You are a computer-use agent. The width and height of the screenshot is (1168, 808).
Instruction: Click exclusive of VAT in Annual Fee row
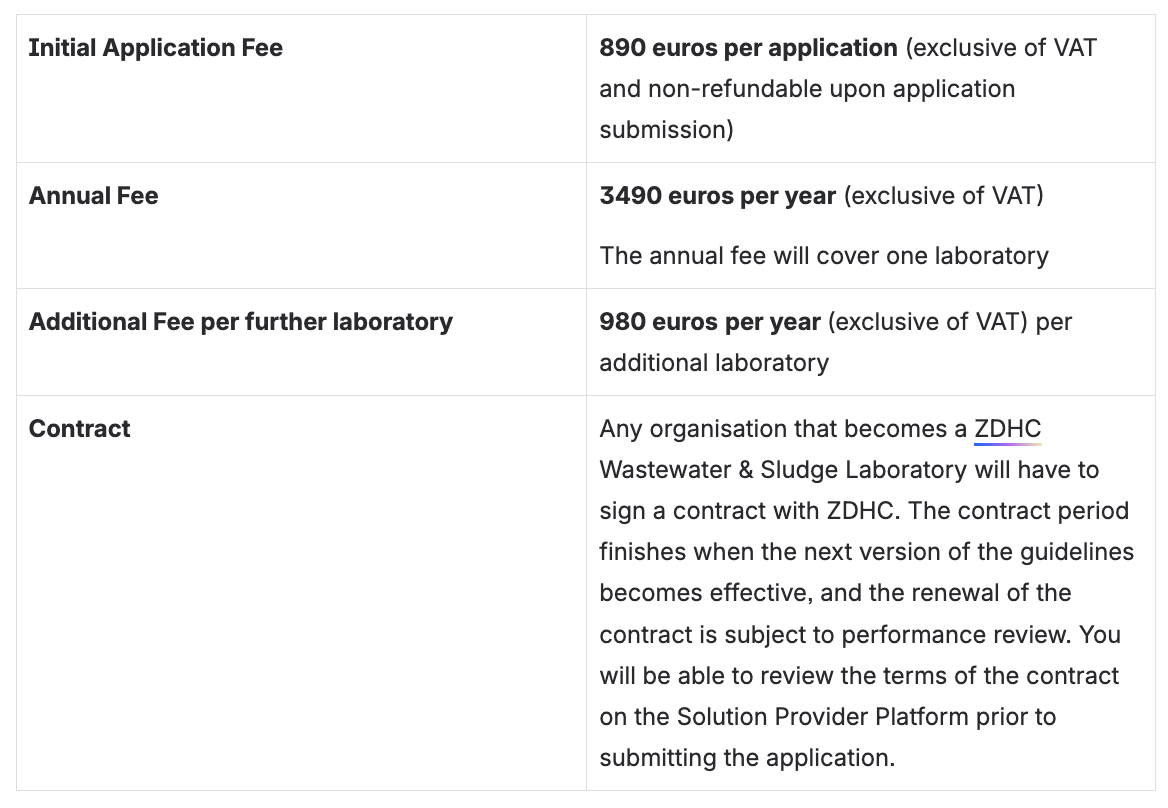click(x=943, y=196)
